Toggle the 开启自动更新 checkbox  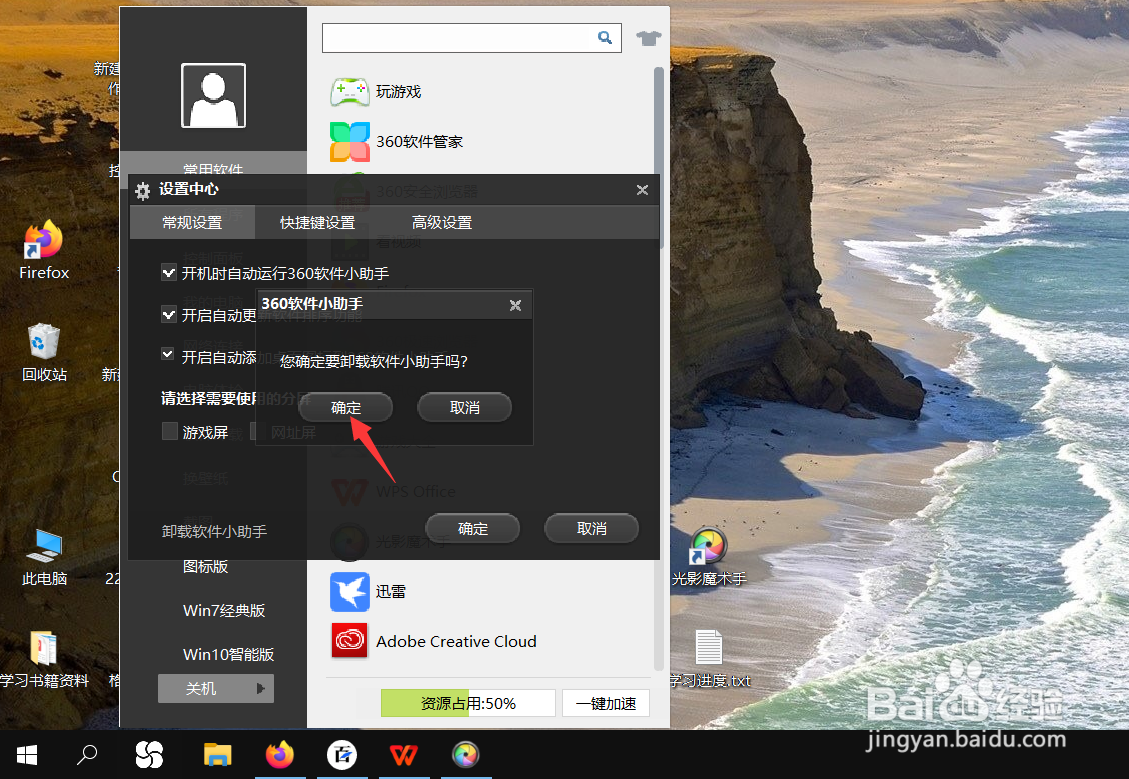(168, 315)
